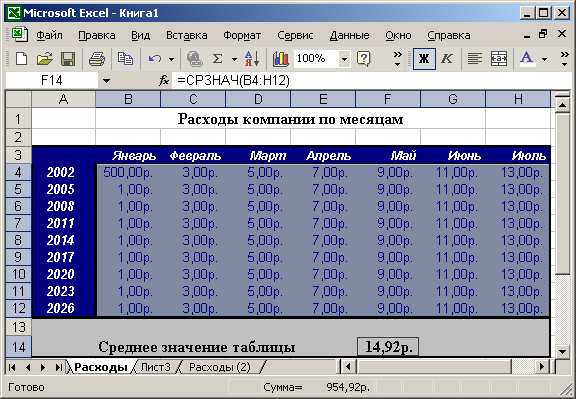The width and height of the screenshot is (576, 399).
Task: Expand the Undo history dropdown arrow
Action: pyautogui.click(x=171, y=59)
